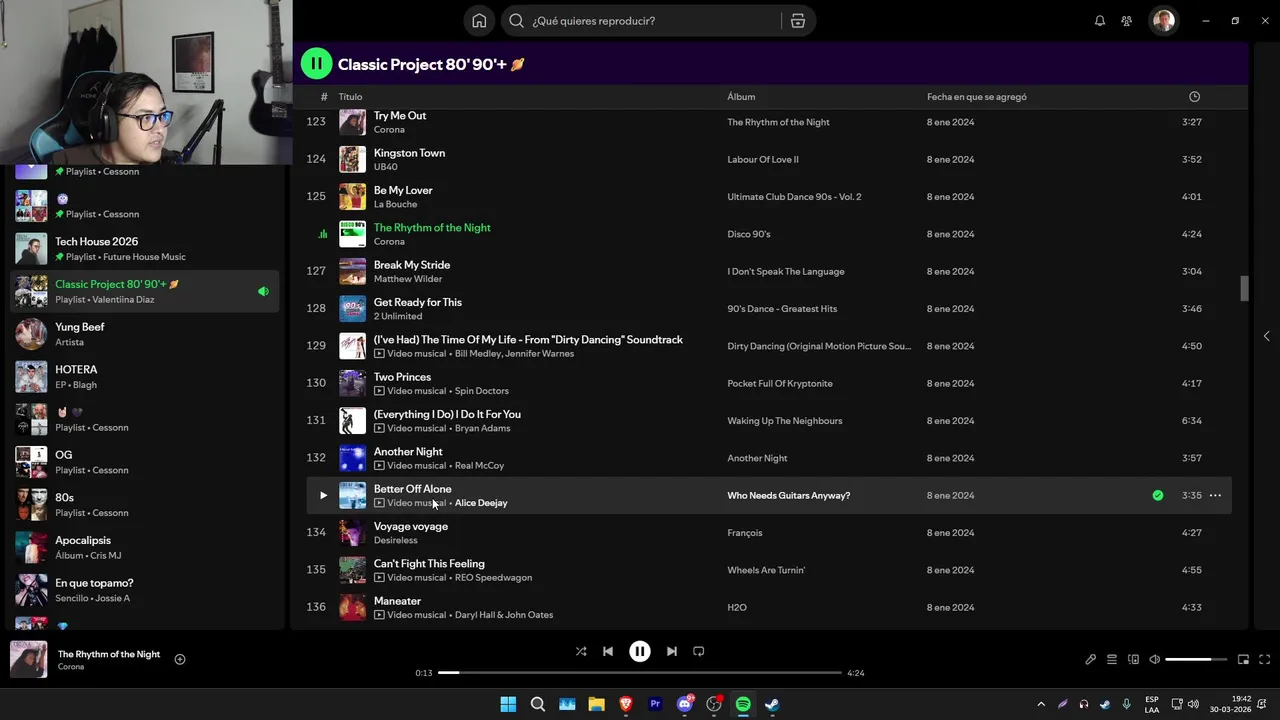The height and width of the screenshot is (720, 1280).
Task: Open Premiere Pro from taskbar
Action: [655, 704]
